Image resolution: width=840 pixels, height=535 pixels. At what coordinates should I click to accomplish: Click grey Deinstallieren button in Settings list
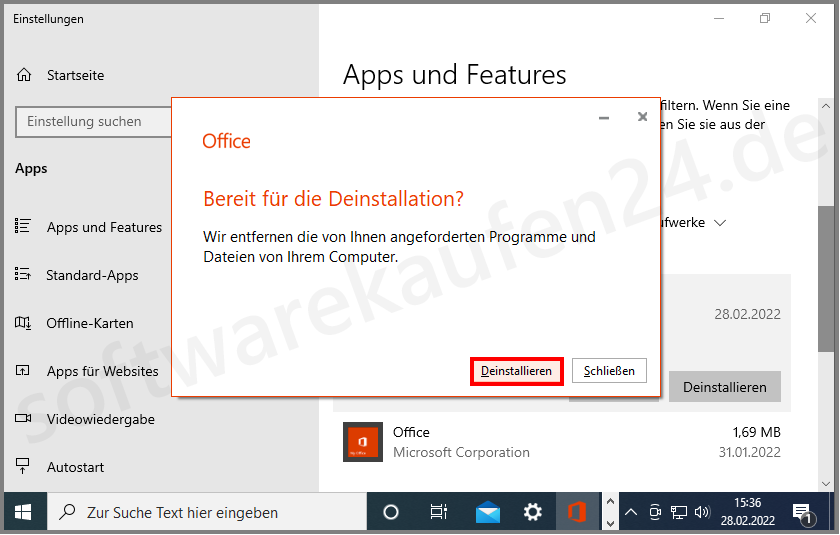click(724, 387)
